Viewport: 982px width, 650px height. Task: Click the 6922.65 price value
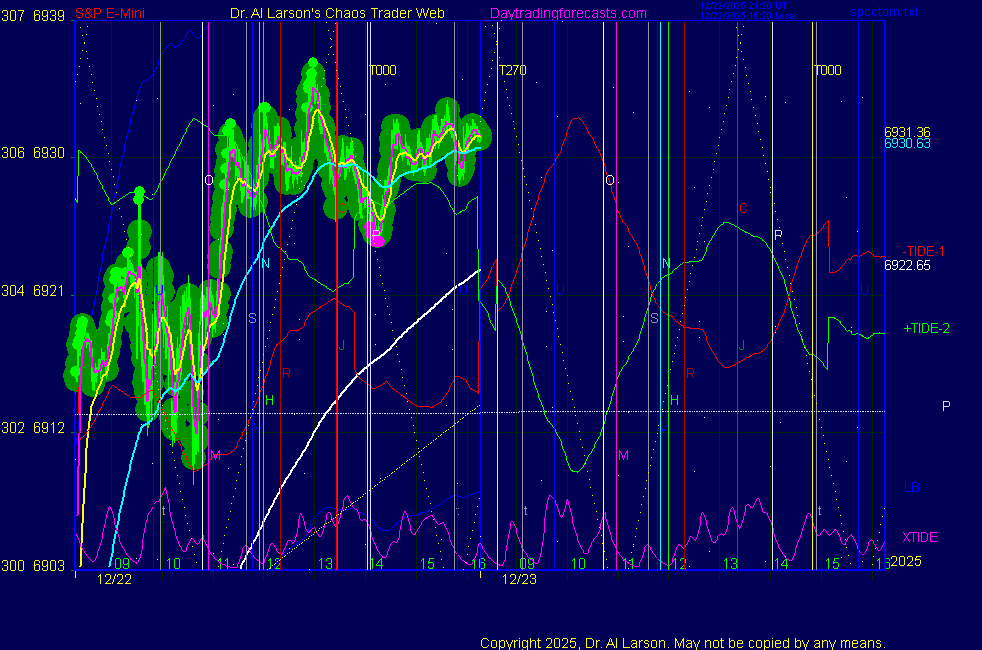[x=907, y=265]
